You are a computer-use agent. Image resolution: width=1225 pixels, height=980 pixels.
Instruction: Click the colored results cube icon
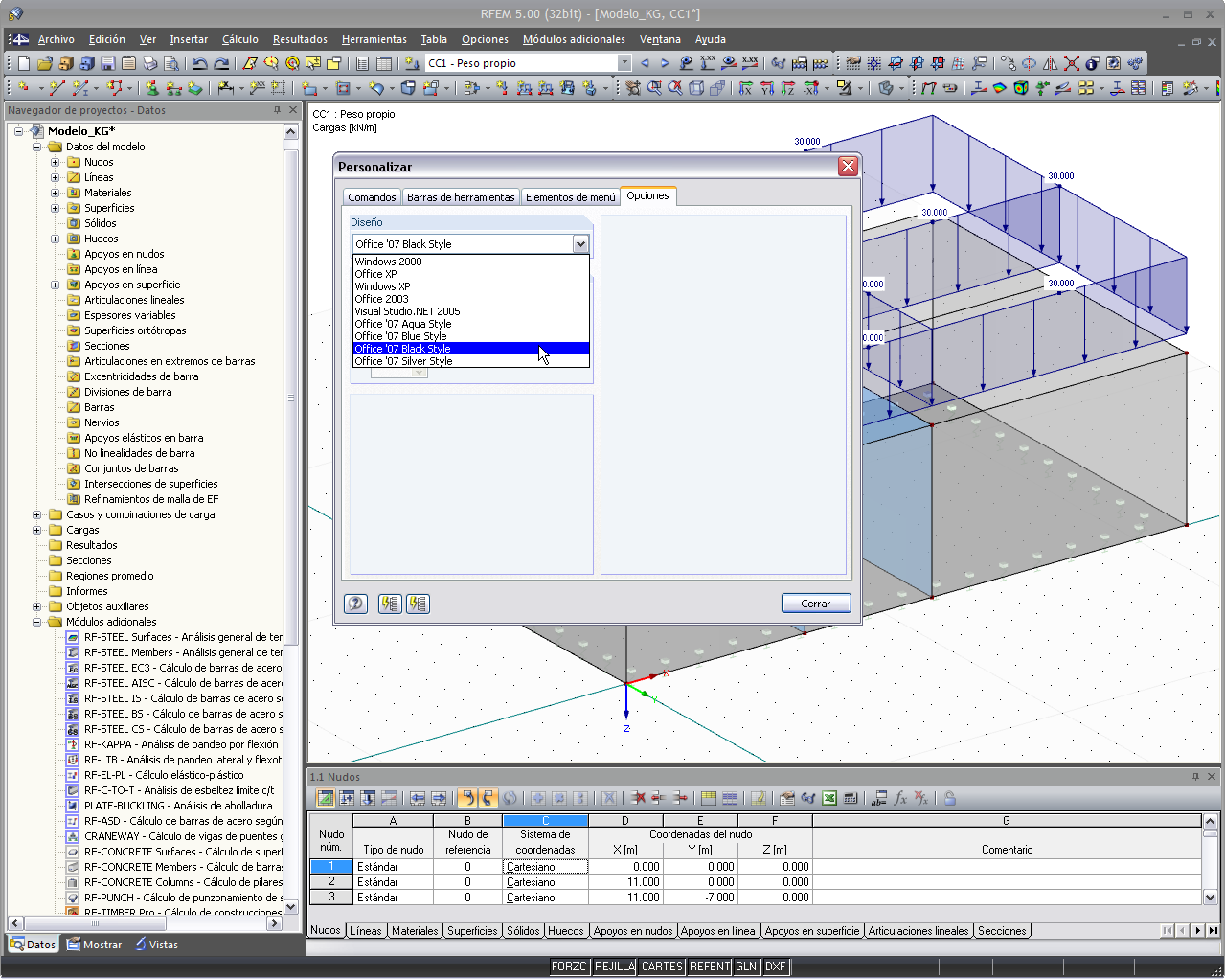point(1021,88)
